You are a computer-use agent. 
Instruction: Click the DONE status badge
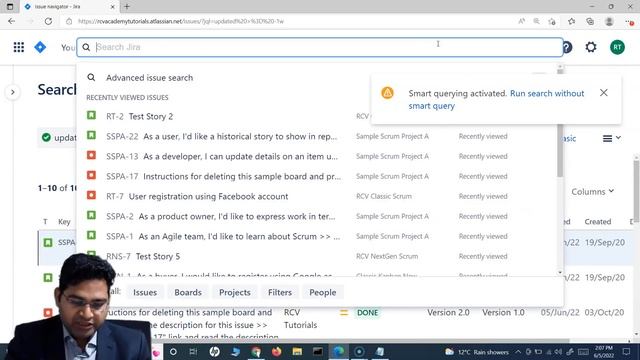[x=367, y=313]
